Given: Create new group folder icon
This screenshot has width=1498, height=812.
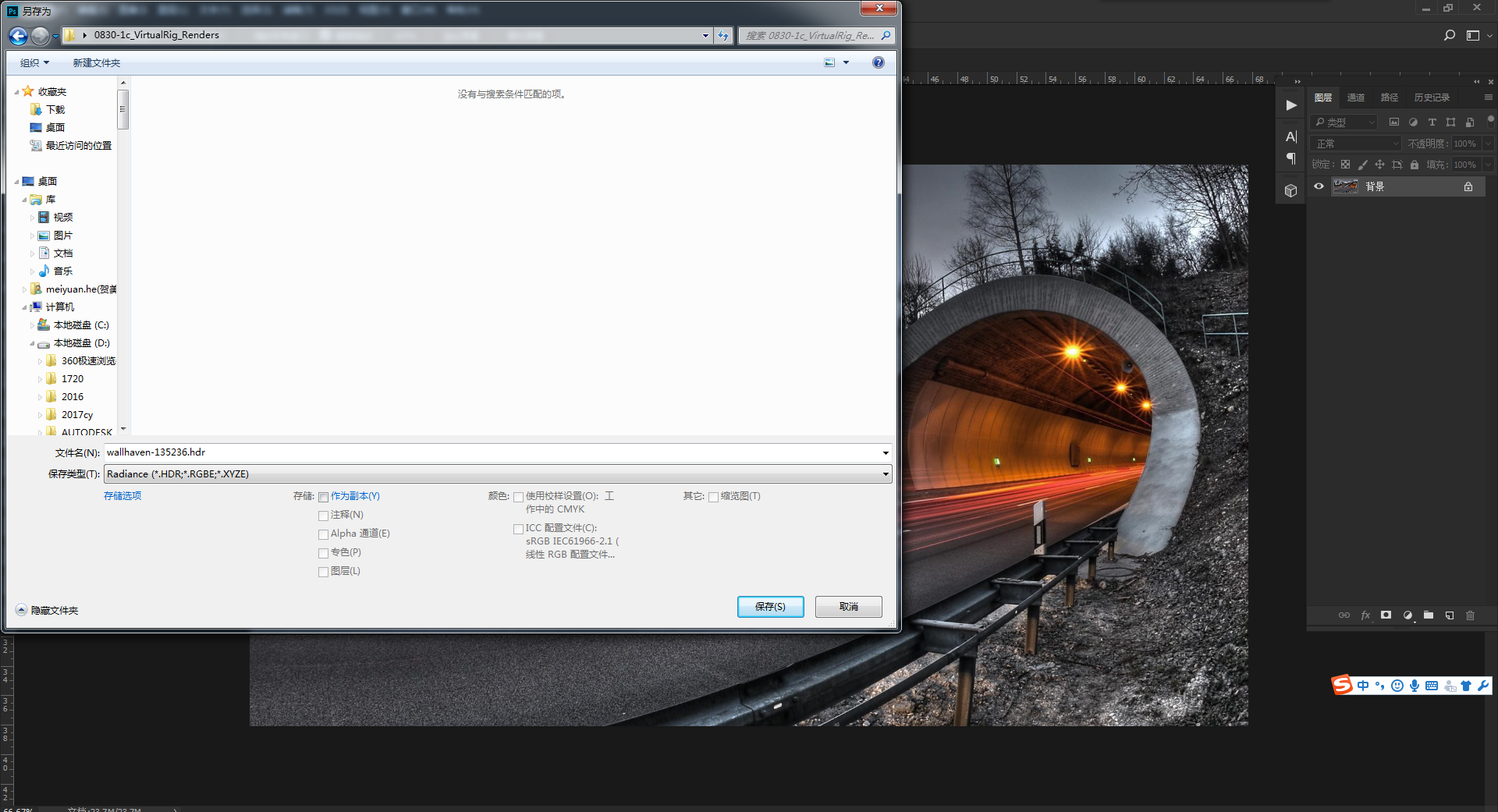Looking at the screenshot, I should [1429, 615].
